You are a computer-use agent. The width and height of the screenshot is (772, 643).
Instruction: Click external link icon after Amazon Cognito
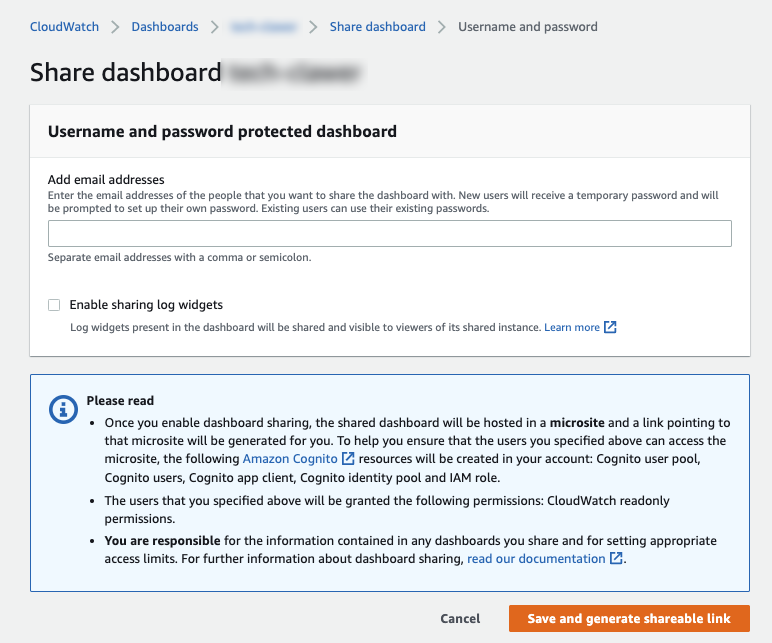pos(348,458)
